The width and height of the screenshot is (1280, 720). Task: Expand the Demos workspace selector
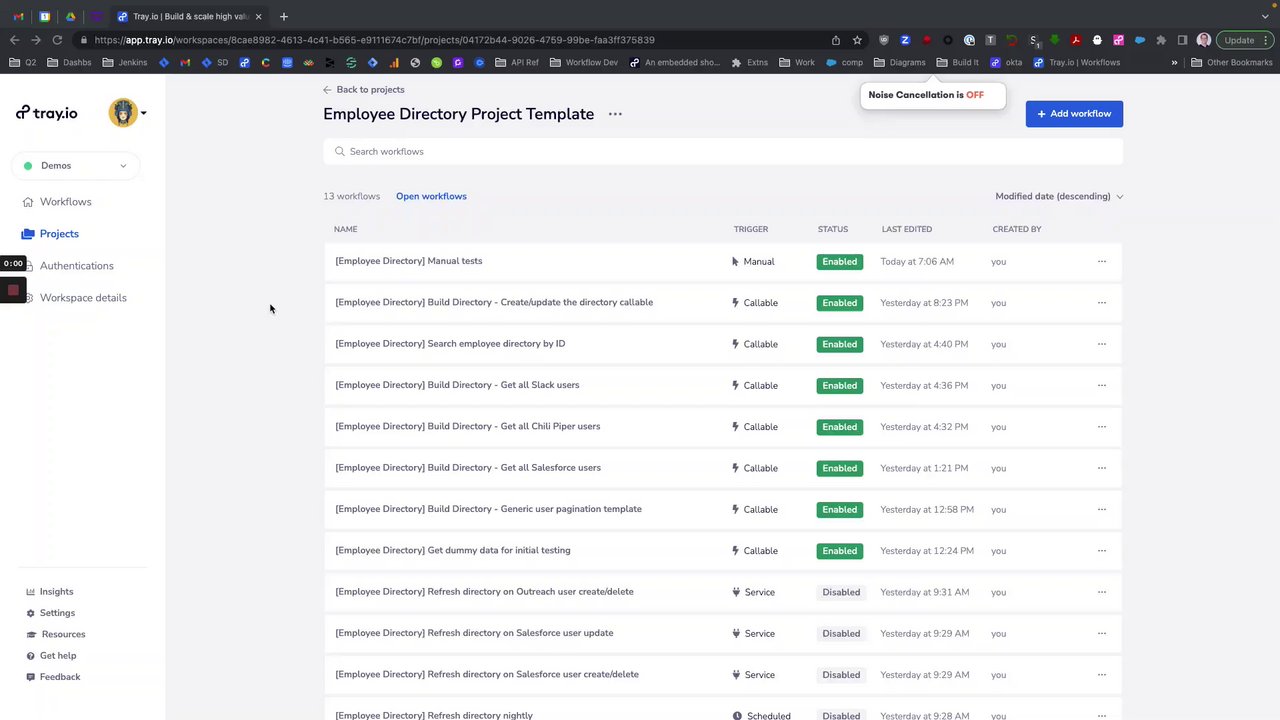pos(75,166)
